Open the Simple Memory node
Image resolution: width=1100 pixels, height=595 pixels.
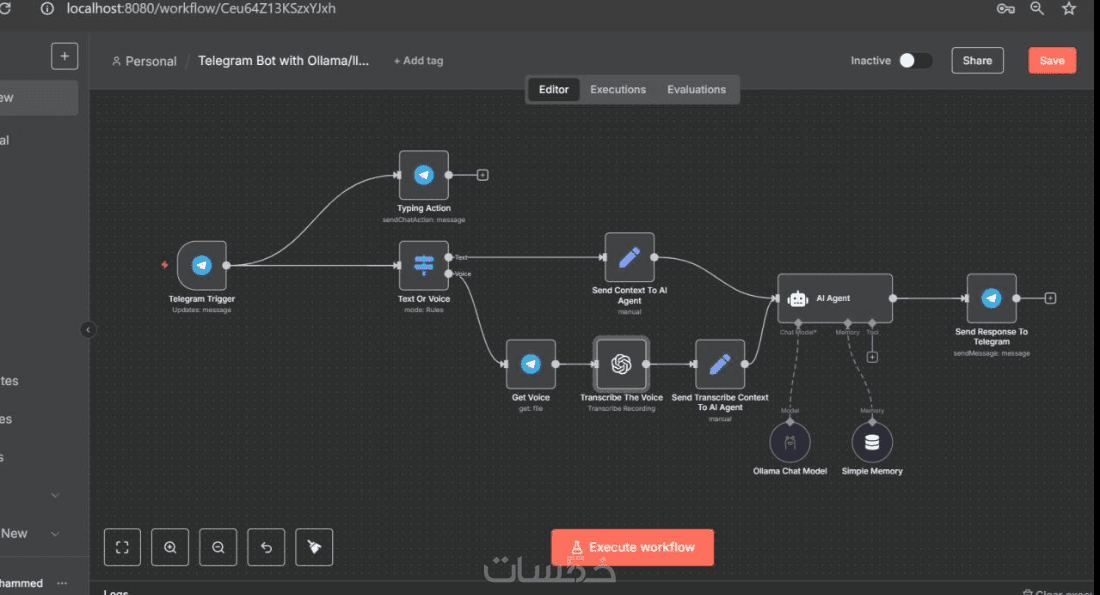[x=872, y=442]
